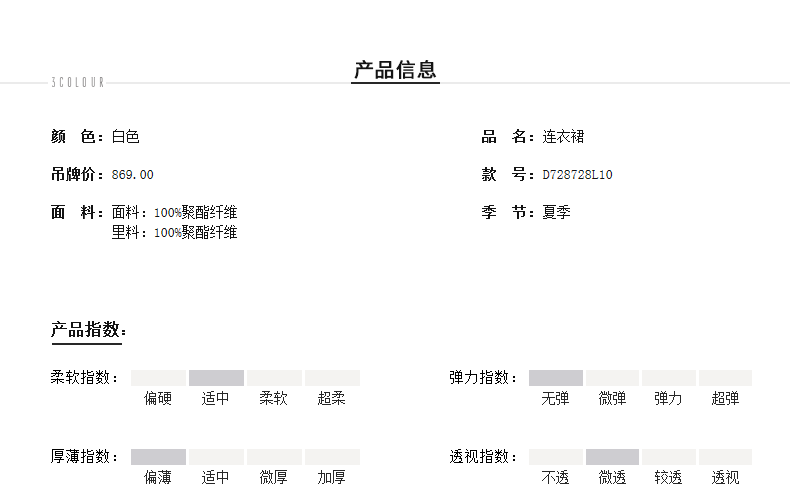
Task: Click the 适中 label under 厚薄指数
Action: point(216,477)
